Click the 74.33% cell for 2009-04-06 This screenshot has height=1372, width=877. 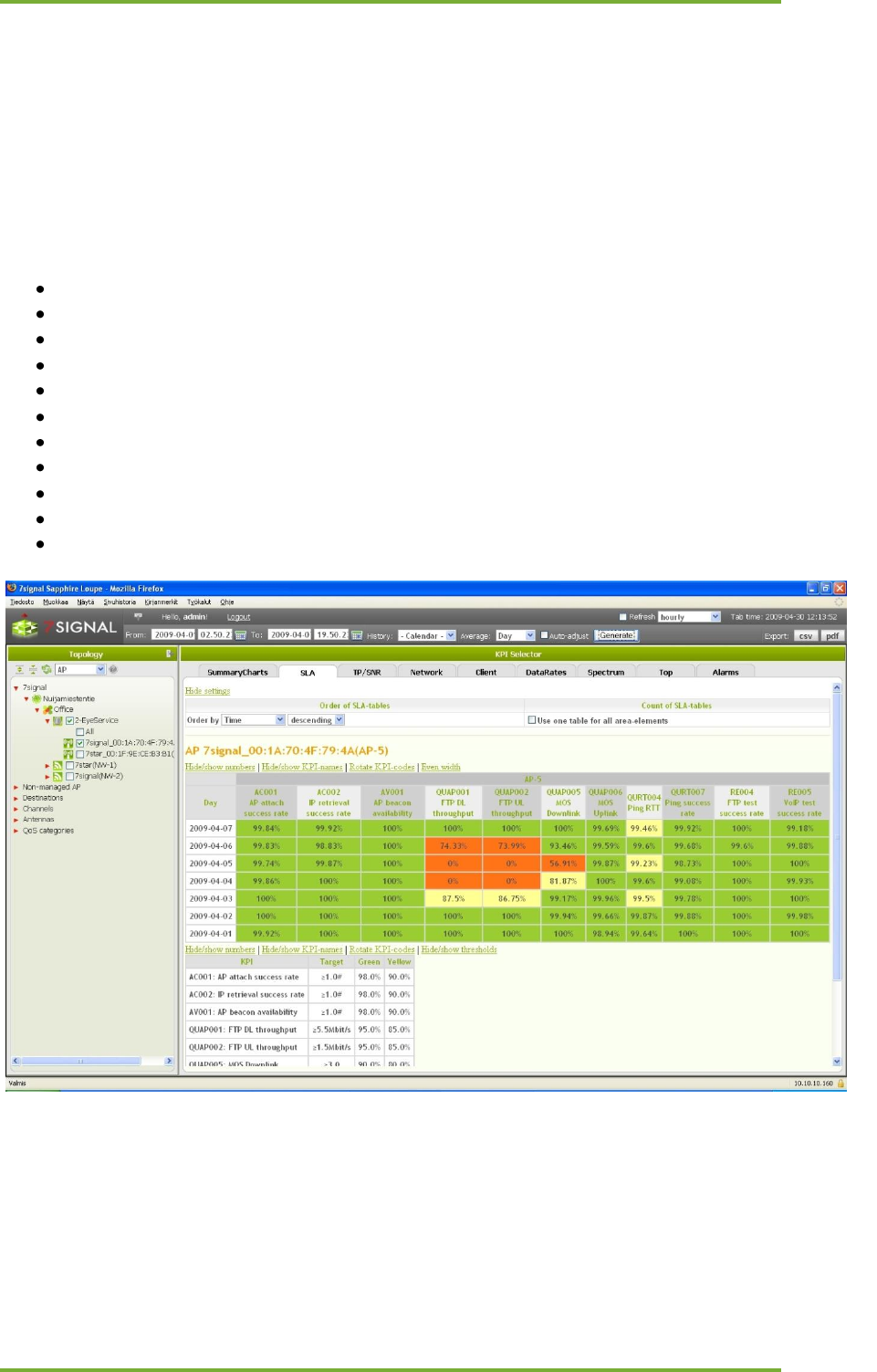tap(453, 846)
